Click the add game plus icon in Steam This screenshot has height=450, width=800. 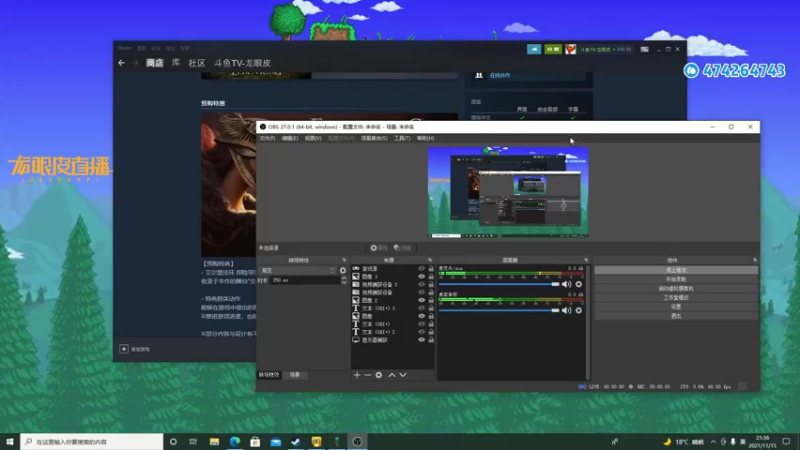(123, 349)
